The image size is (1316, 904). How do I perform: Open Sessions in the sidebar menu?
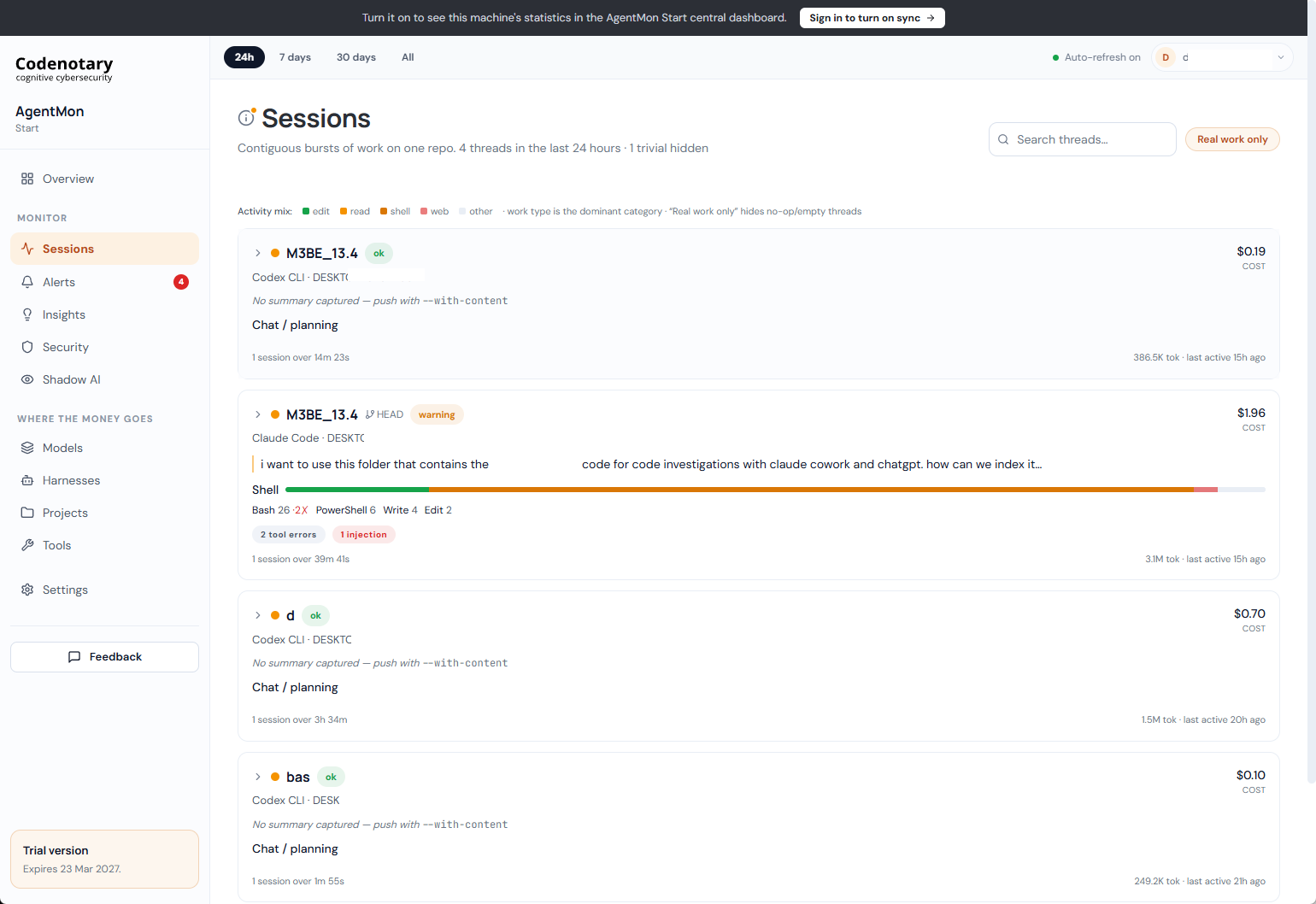pos(104,249)
